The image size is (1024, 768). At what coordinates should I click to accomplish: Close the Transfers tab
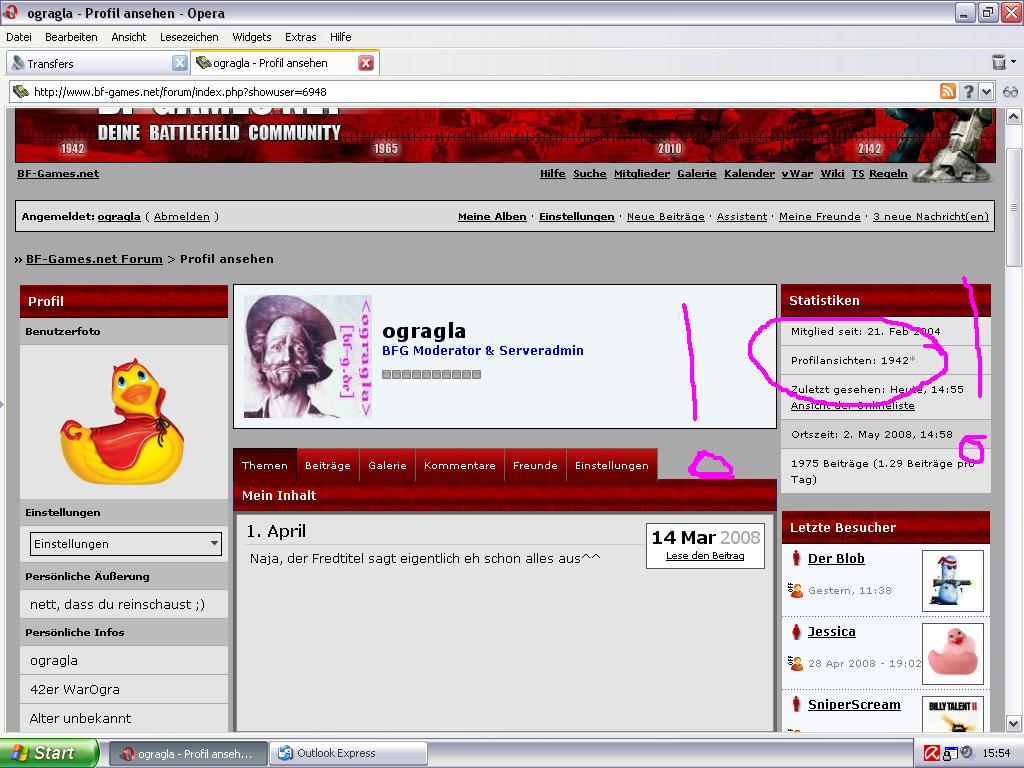[180, 63]
